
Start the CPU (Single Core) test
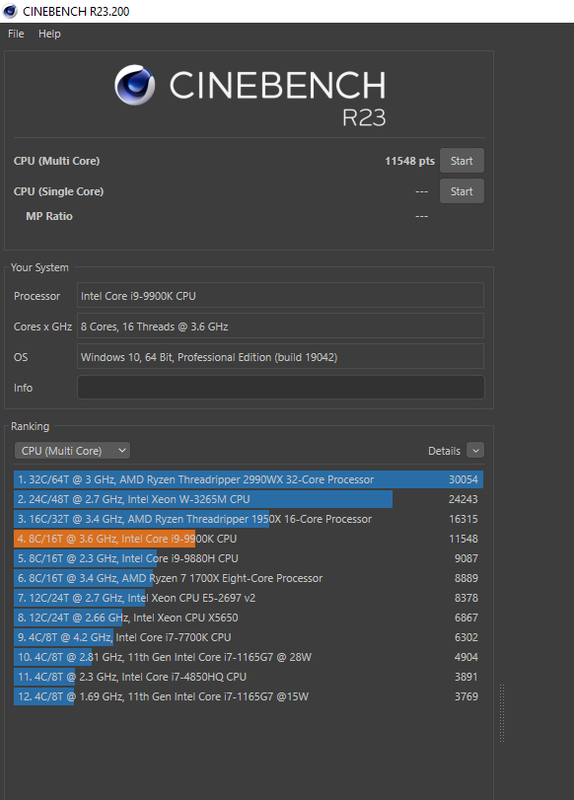pyautogui.click(x=462, y=191)
